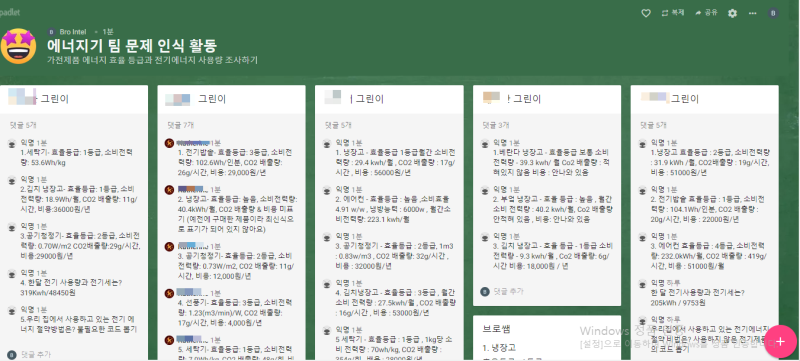Click 익명 avatar beside 전기밥솥 104.1Wh/인분 comment

pyautogui.click(x=643, y=190)
